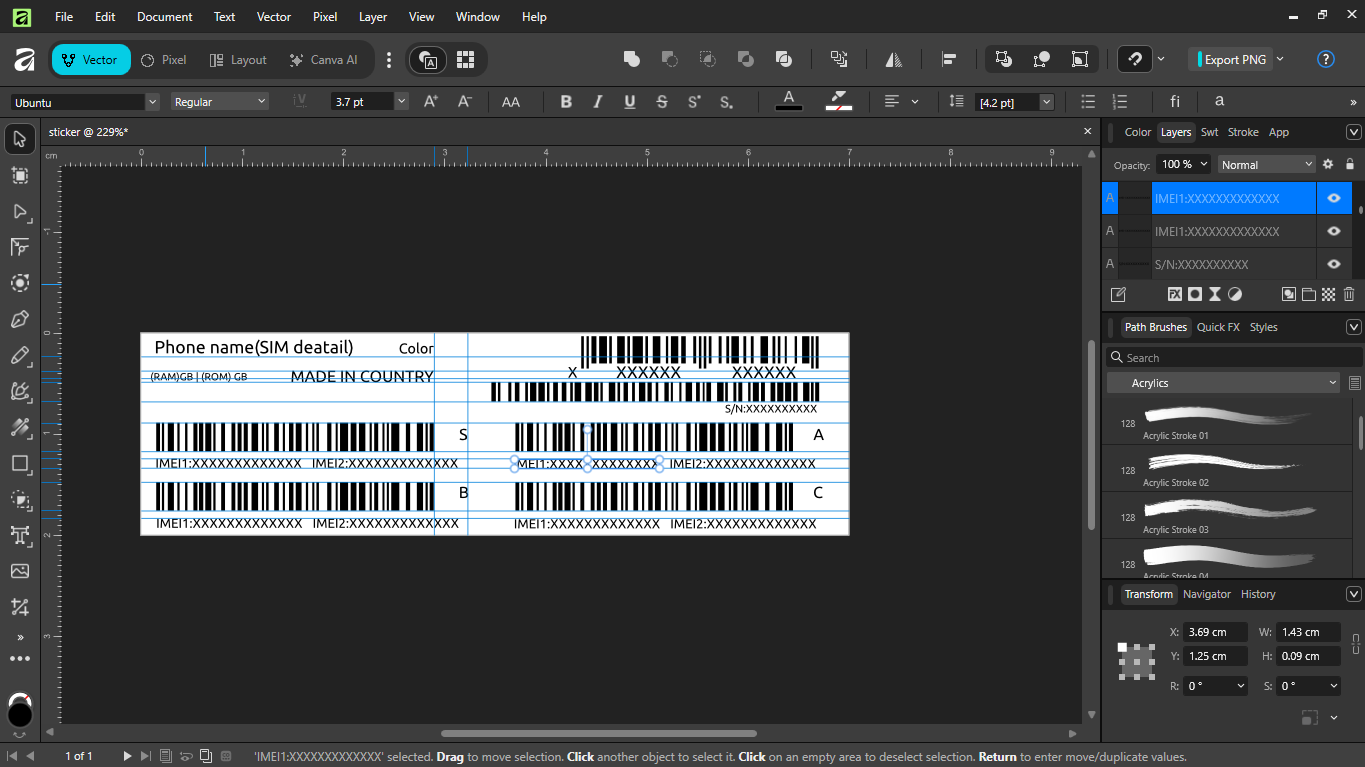1365x767 pixels.
Task: Select the Place Image tool
Action: pyautogui.click(x=20, y=571)
